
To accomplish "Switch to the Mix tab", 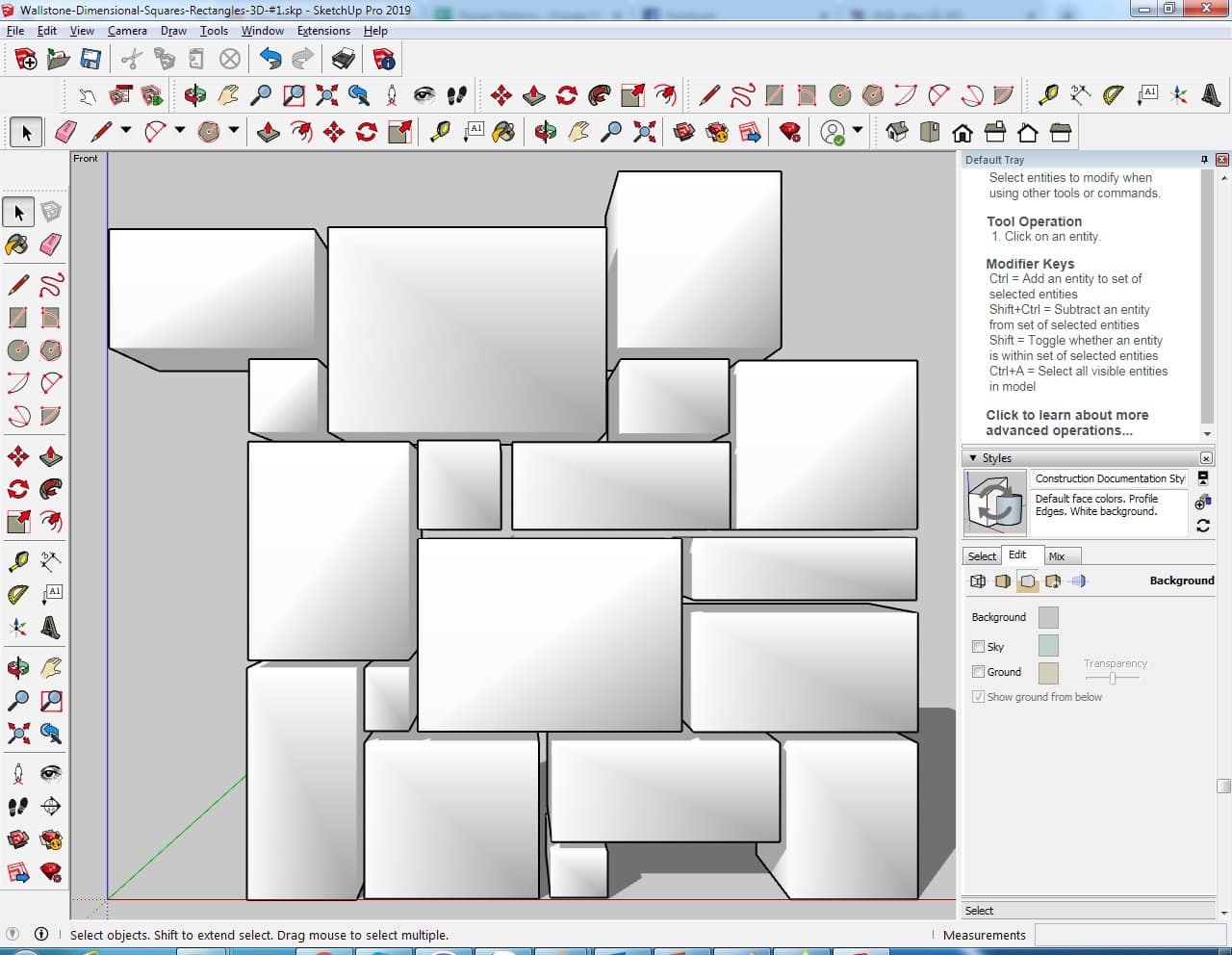I will tap(1057, 556).
